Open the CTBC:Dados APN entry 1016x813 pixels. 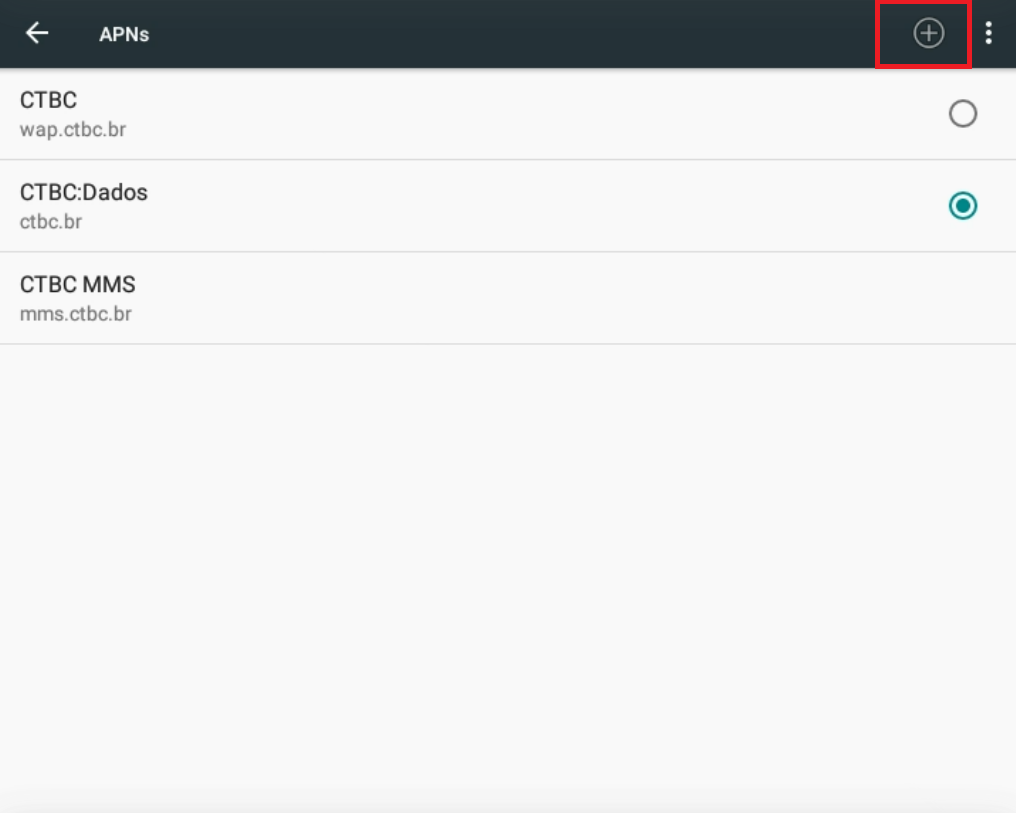508,206
